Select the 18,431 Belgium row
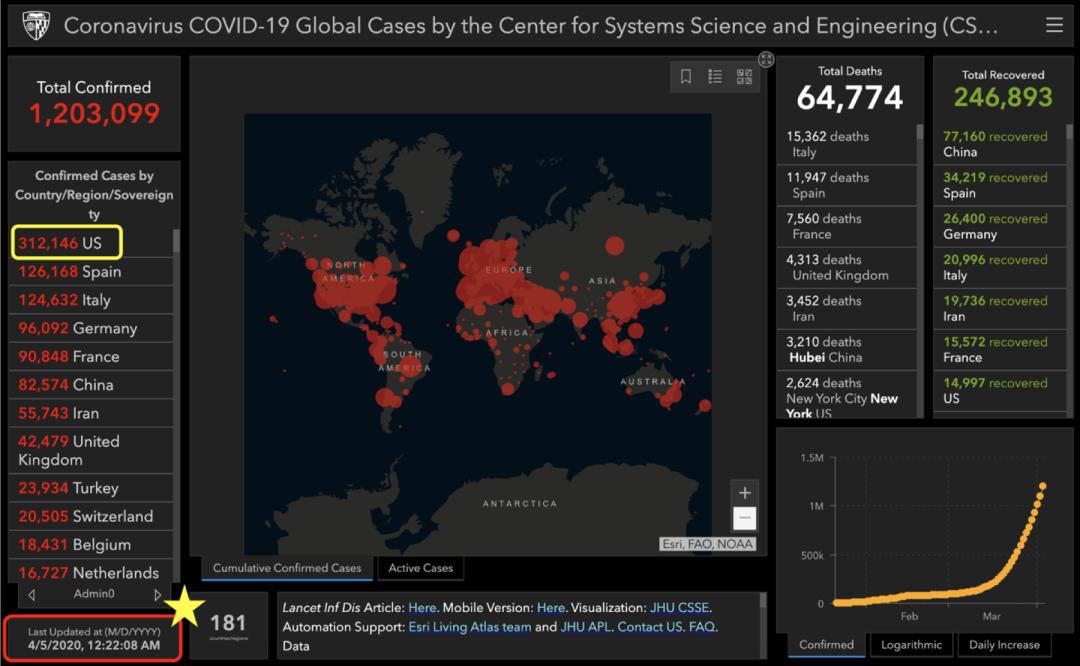Screen dimensions: 1080x666 [x=90, y=544]
